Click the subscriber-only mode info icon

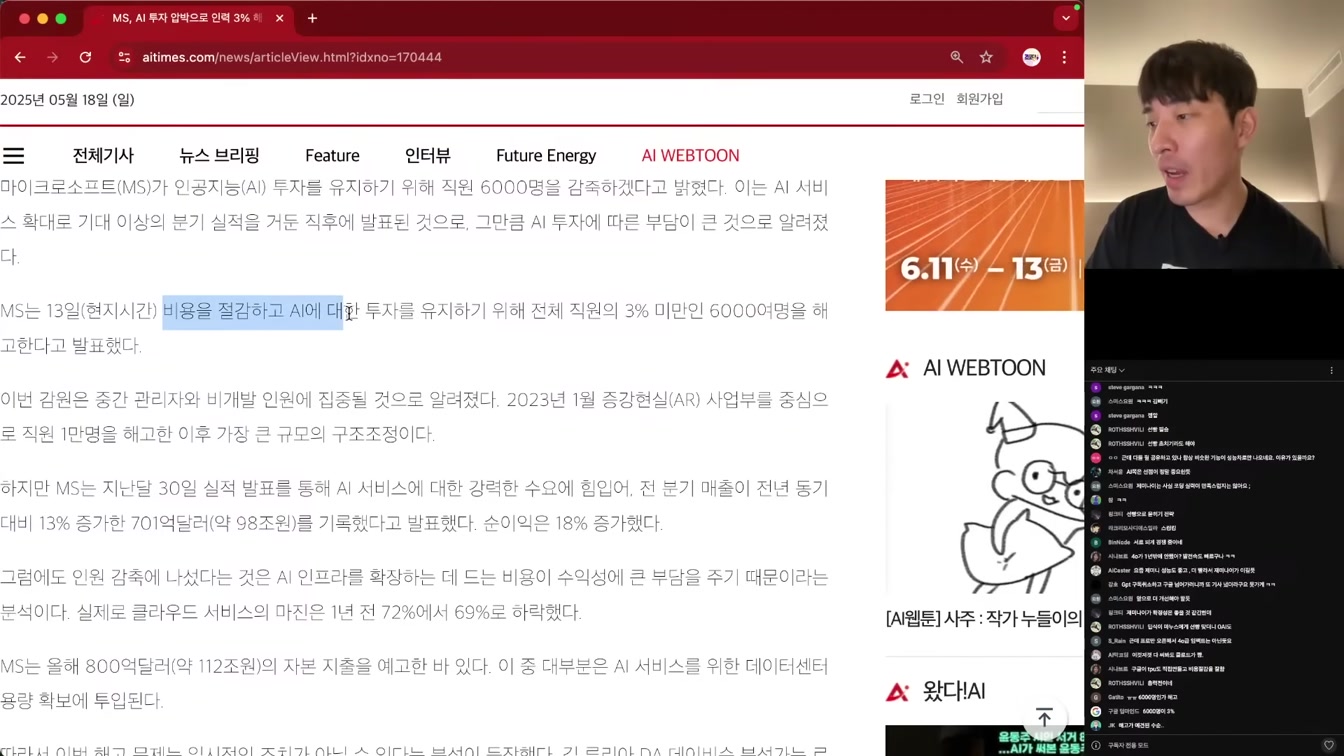coord(1096,745)
